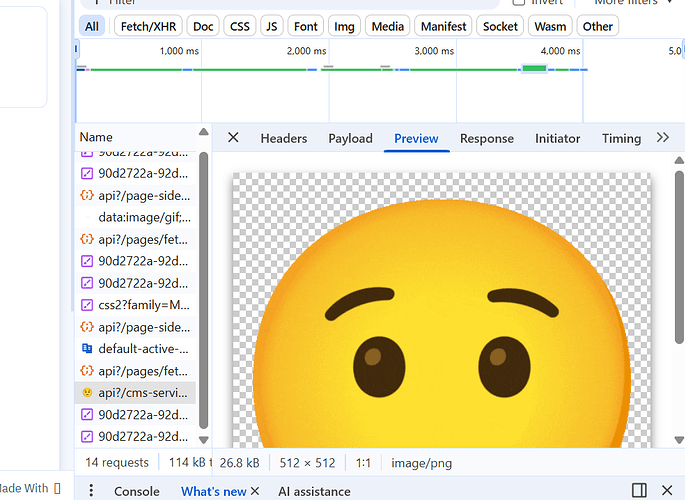685x500 pixels.
Task: Switch to the Console drawer tab
Action: click(137, 492)
